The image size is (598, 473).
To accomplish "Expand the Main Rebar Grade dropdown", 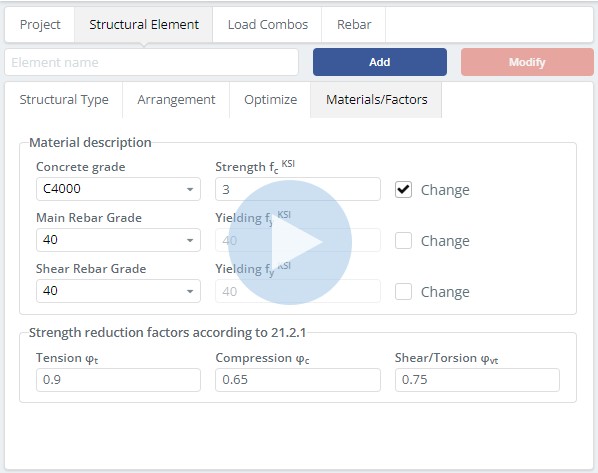I will (118, 240).
